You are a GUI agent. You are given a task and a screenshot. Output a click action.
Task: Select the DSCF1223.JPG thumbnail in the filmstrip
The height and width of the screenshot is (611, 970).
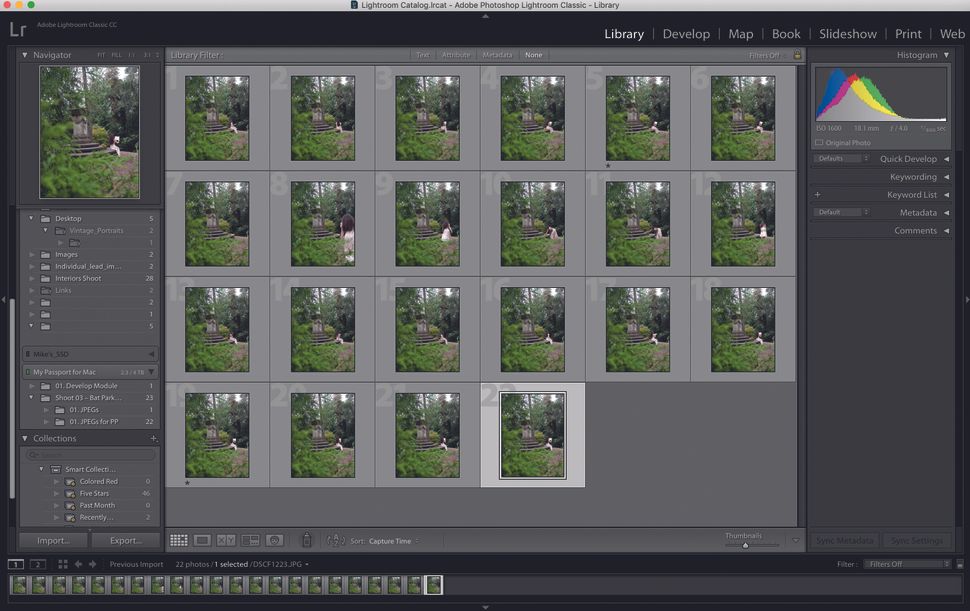pyautogui.click(x=433, y=585)
